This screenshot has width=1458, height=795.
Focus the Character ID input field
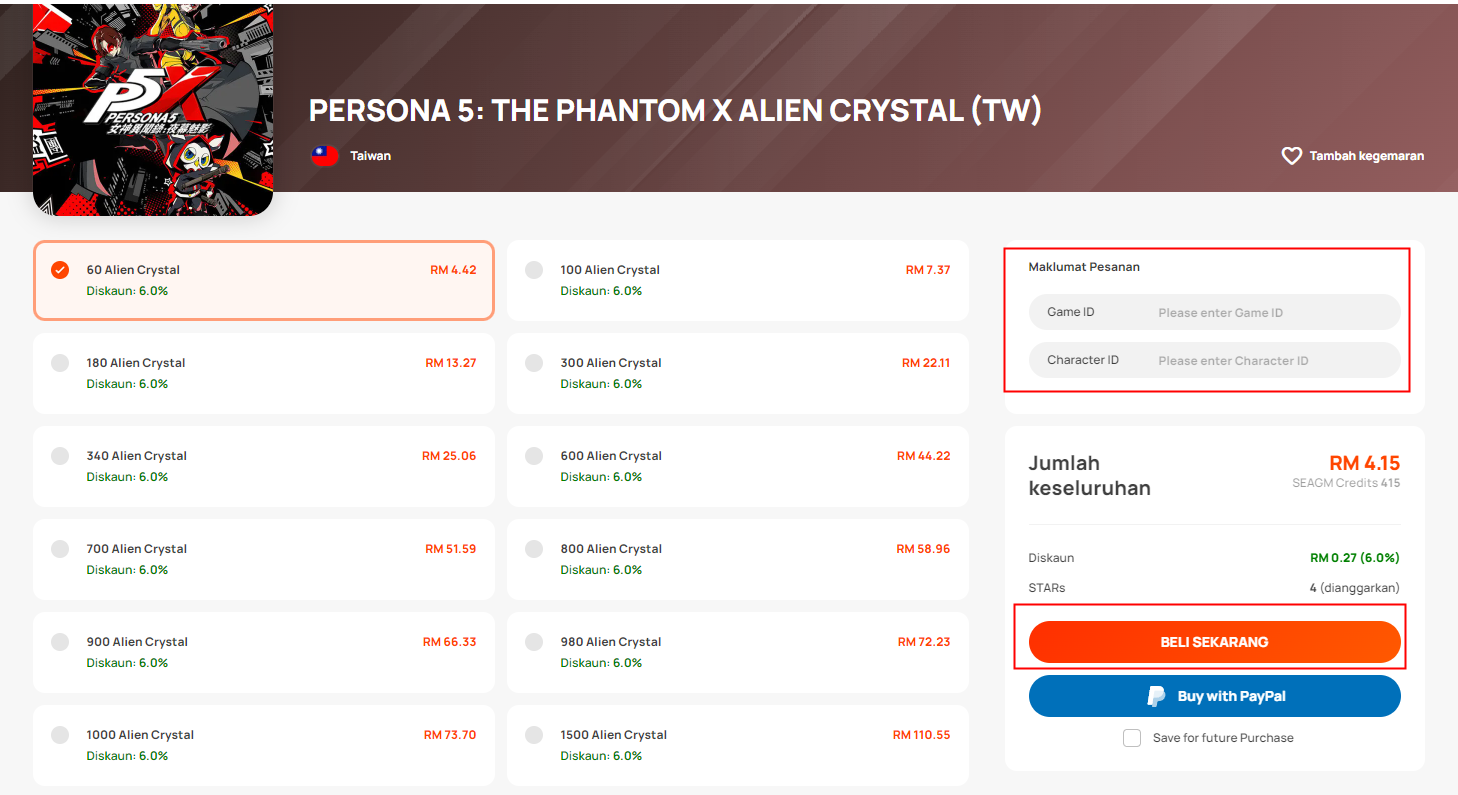1214,360
